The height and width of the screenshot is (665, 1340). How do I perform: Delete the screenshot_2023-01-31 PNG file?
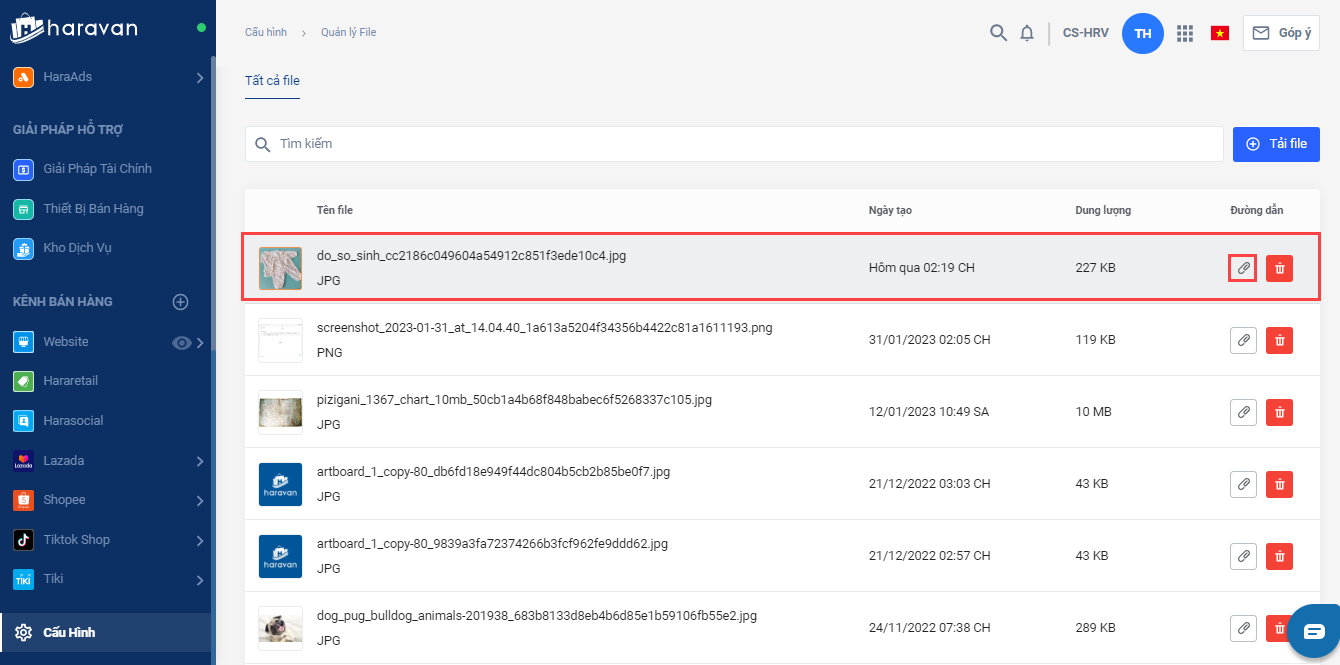tap(1279, 340)
